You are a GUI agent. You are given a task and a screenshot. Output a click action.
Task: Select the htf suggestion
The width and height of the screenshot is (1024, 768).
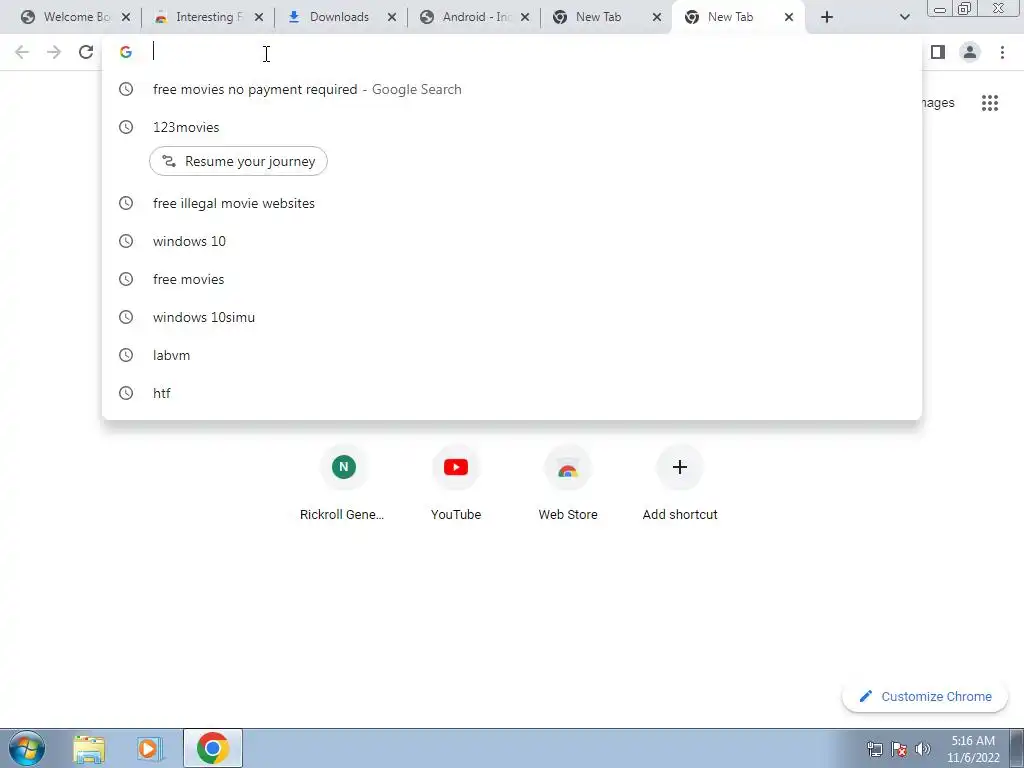point(512,392)
